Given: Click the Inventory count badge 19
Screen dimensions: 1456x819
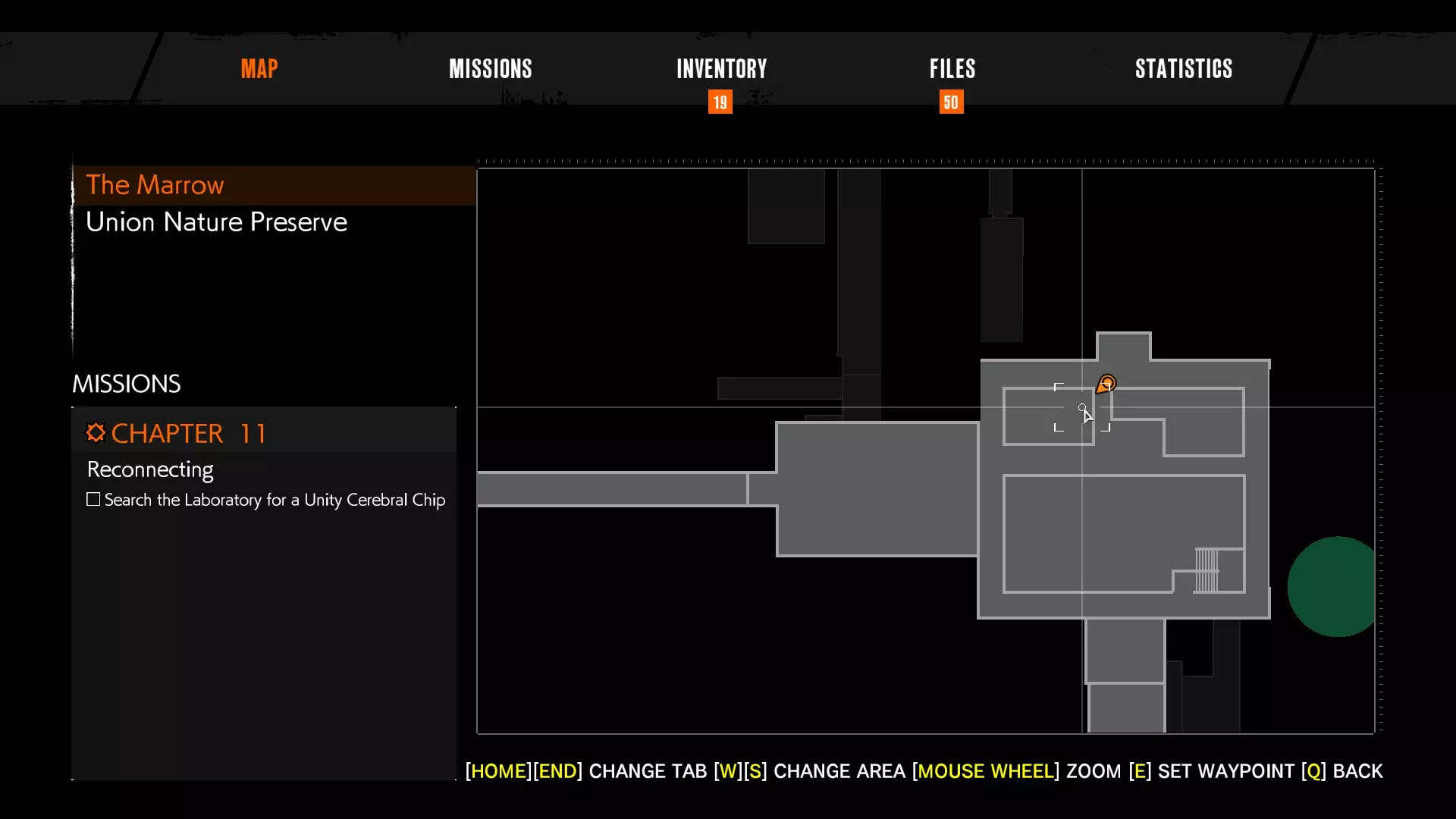Looking at the screenshot, I should click(x=720, y=102).
